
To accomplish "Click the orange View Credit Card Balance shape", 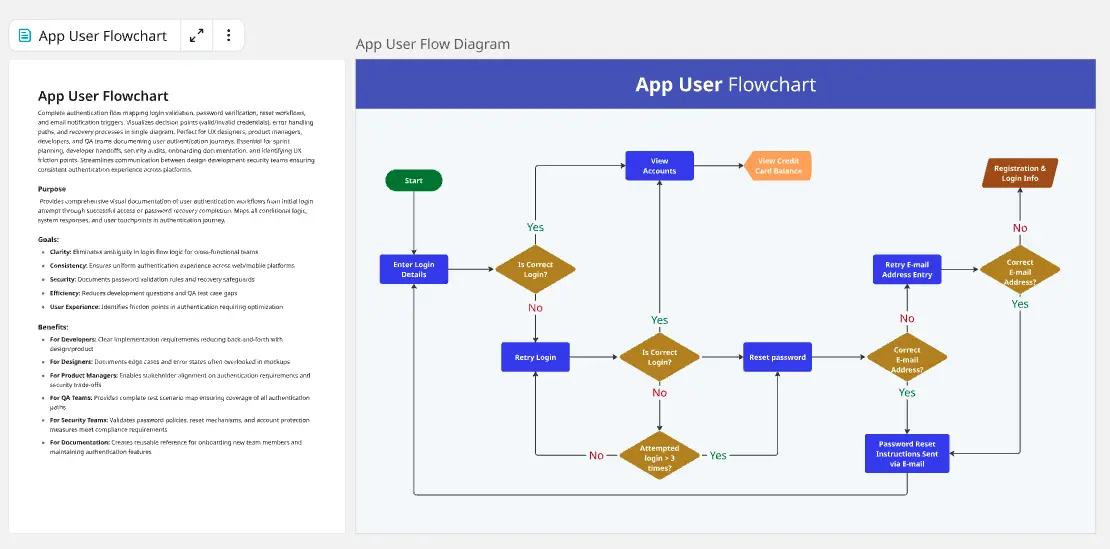I will tap(777, 166).
